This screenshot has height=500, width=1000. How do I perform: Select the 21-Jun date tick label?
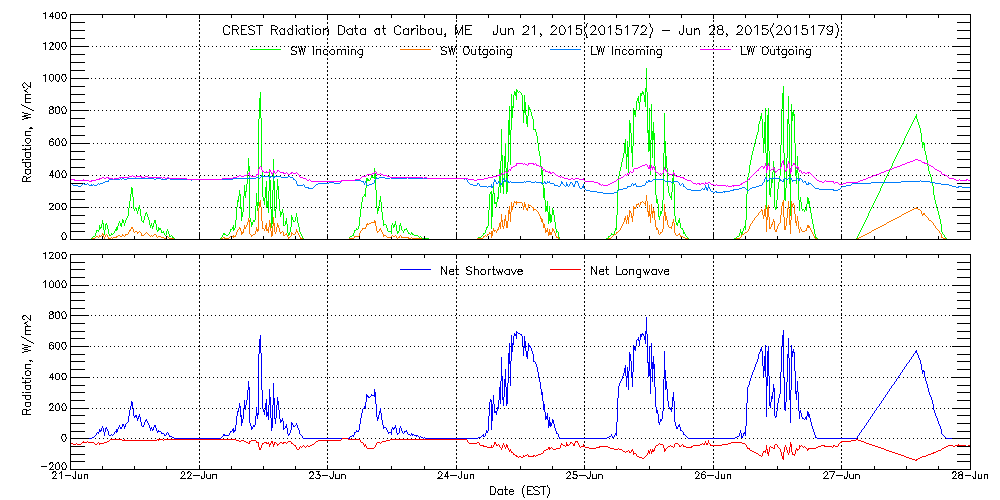(x=71, y=477)
